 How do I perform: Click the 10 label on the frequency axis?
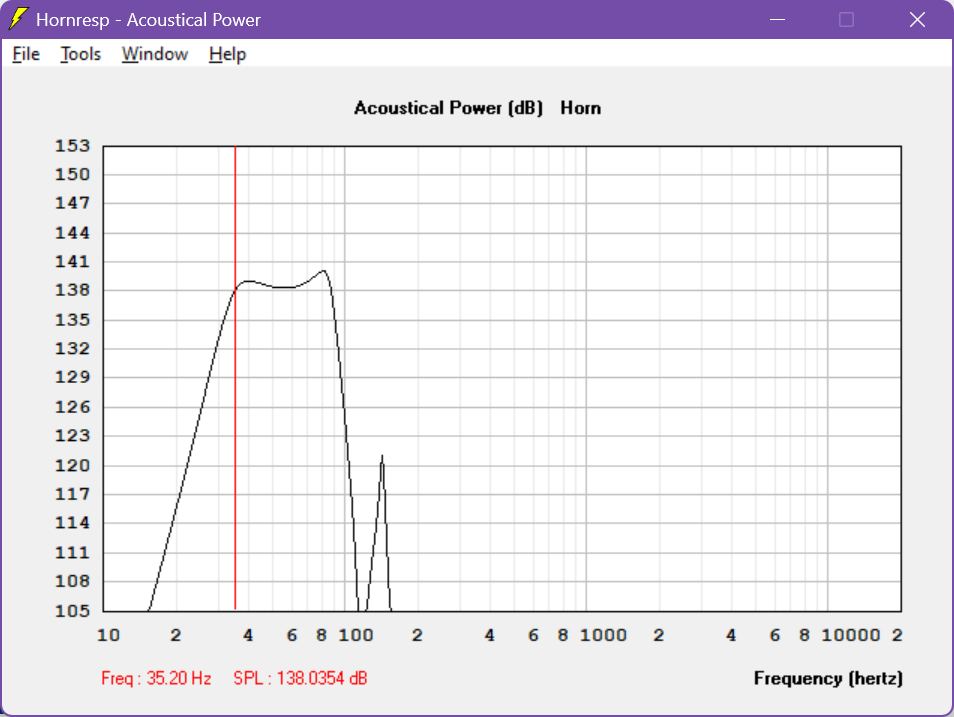coord(108,635)
